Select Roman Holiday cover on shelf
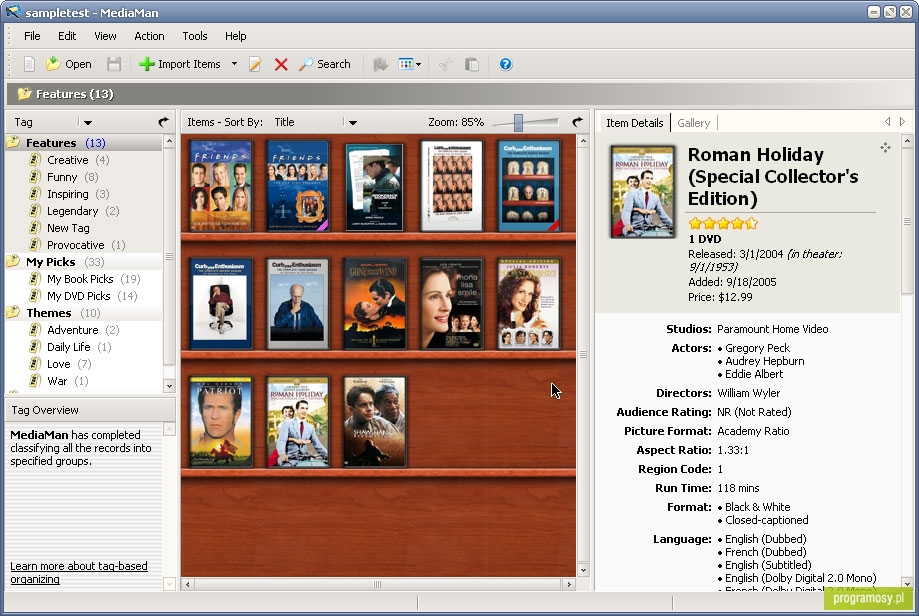This screenshot has height=616, width=919. (x=298, y=422)
